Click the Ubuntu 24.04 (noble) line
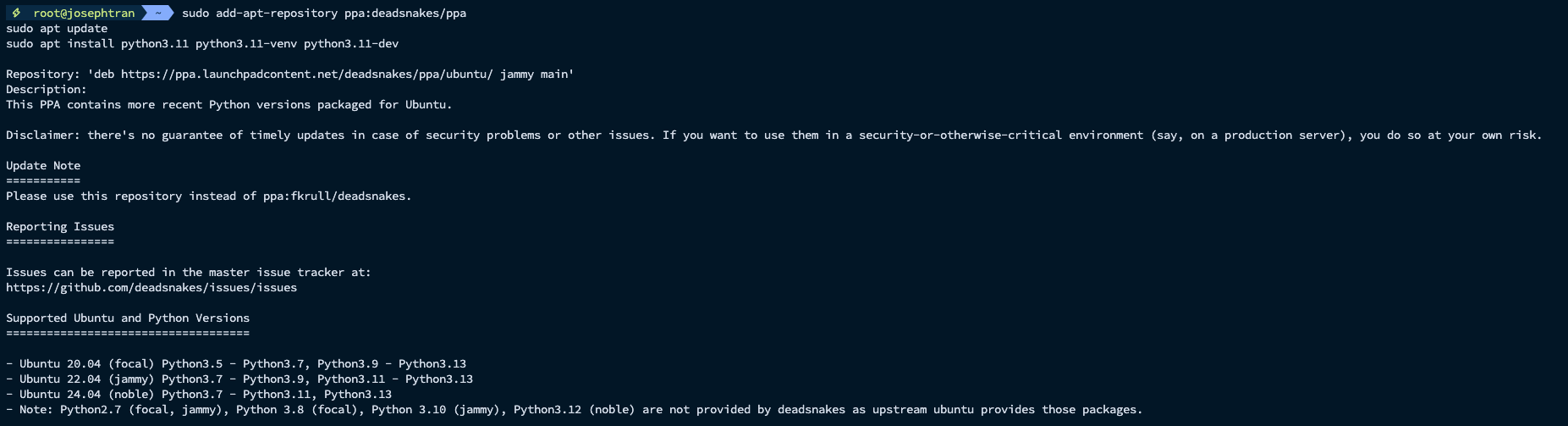This screenshot has height=426, width=1568. (199, 394)
